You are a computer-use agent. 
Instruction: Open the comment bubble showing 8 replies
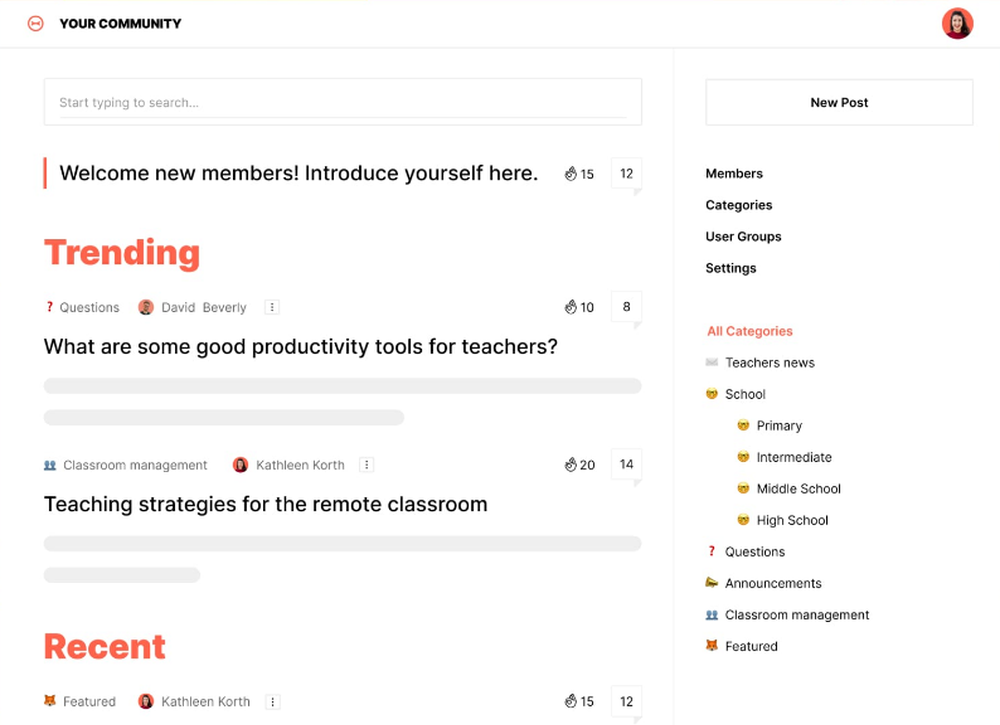(626, 307)
